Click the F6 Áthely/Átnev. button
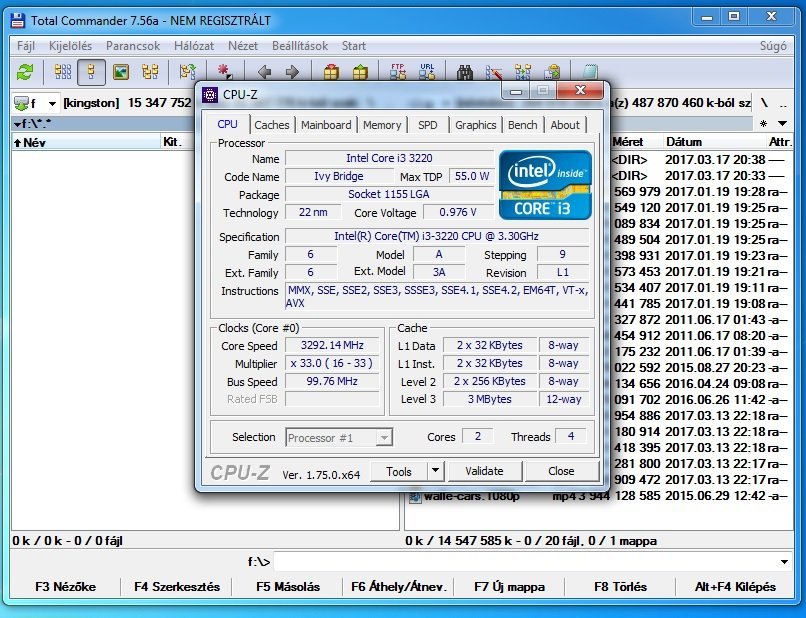Image resolution: width=806 pixels, height=618 pixels. [399, 587]
